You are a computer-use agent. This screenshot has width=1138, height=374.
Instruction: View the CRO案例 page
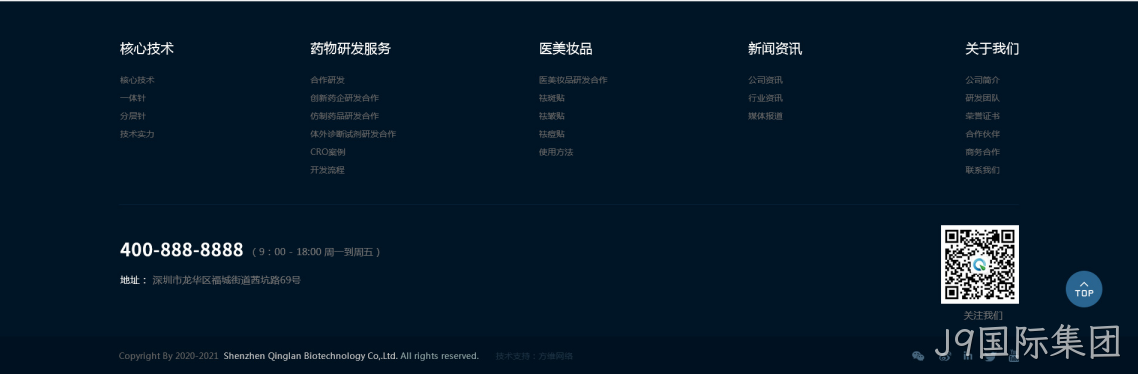click(x=327, y=153)
